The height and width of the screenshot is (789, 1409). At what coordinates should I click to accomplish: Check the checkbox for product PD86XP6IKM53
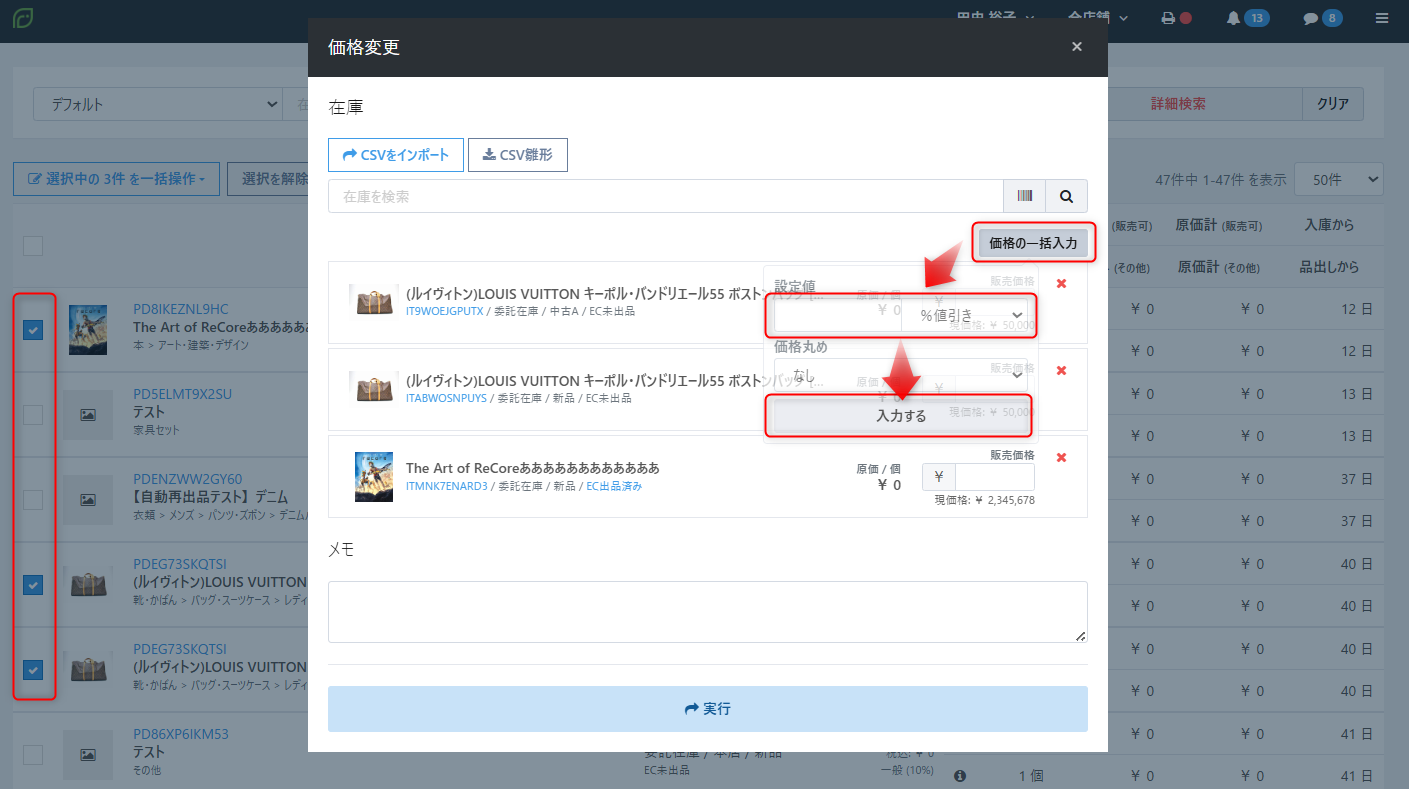point(33,755)
